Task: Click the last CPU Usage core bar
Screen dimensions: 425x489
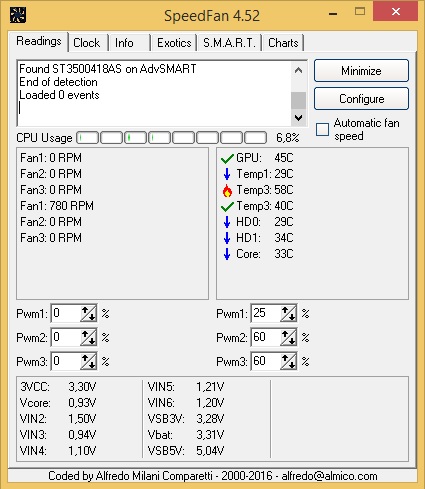Action: 256,137
